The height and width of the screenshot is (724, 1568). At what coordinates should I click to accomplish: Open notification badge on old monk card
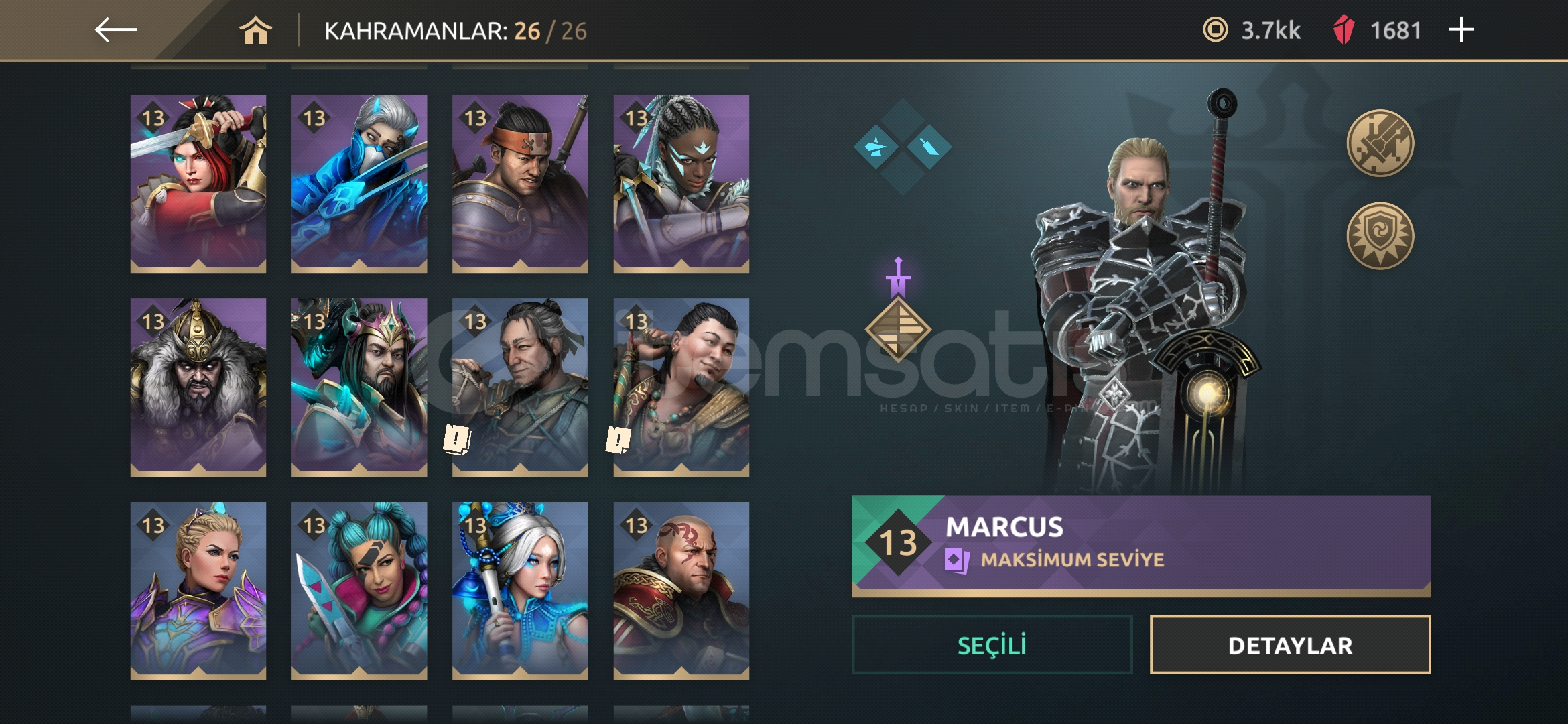(x=457, y=440)
